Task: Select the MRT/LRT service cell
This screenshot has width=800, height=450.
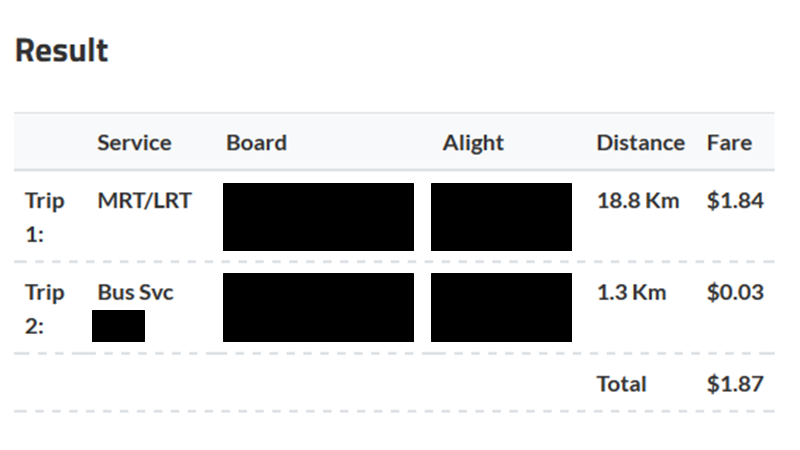Action: 144,201
